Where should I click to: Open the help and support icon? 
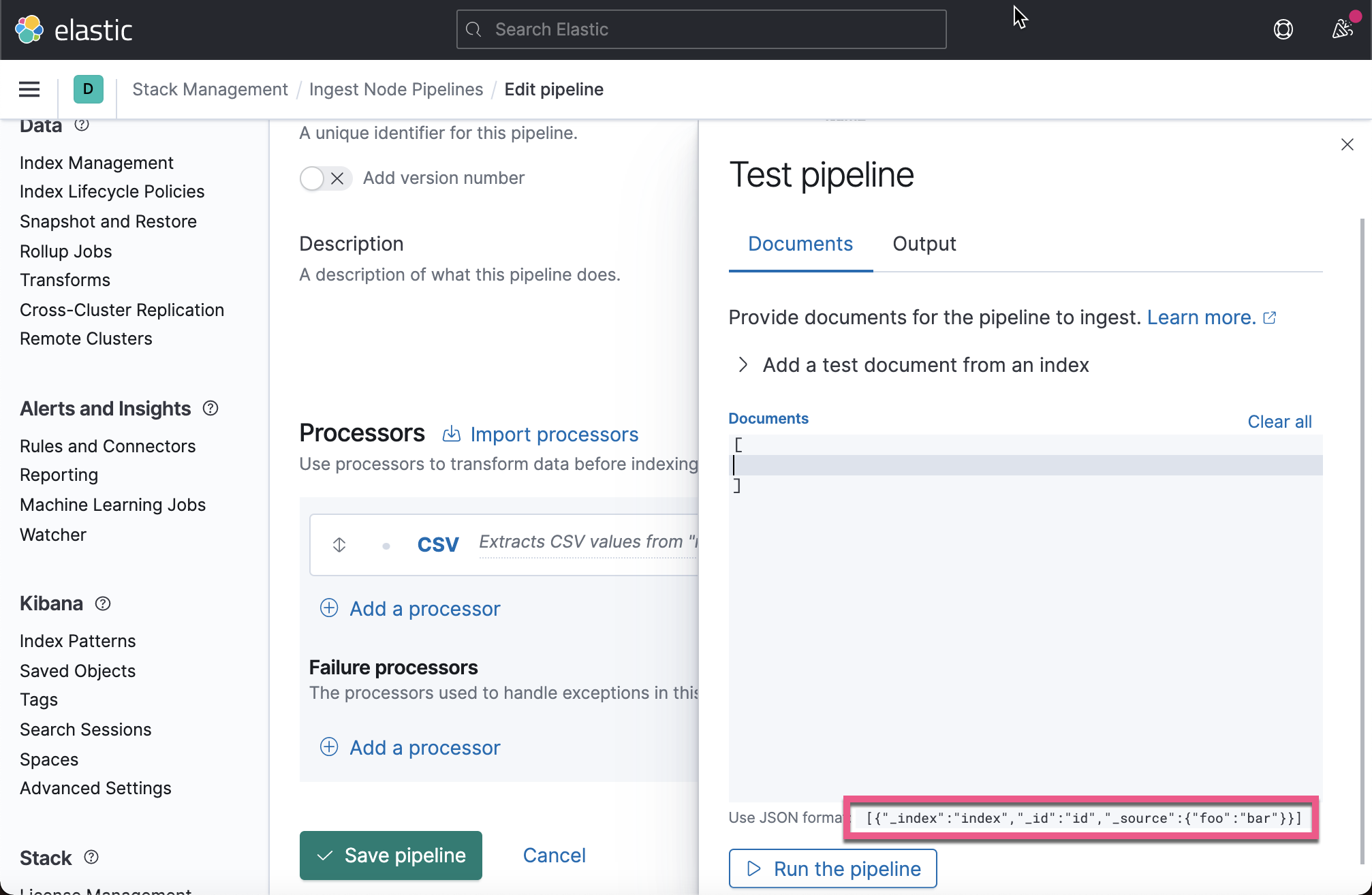click(1283, 29)
